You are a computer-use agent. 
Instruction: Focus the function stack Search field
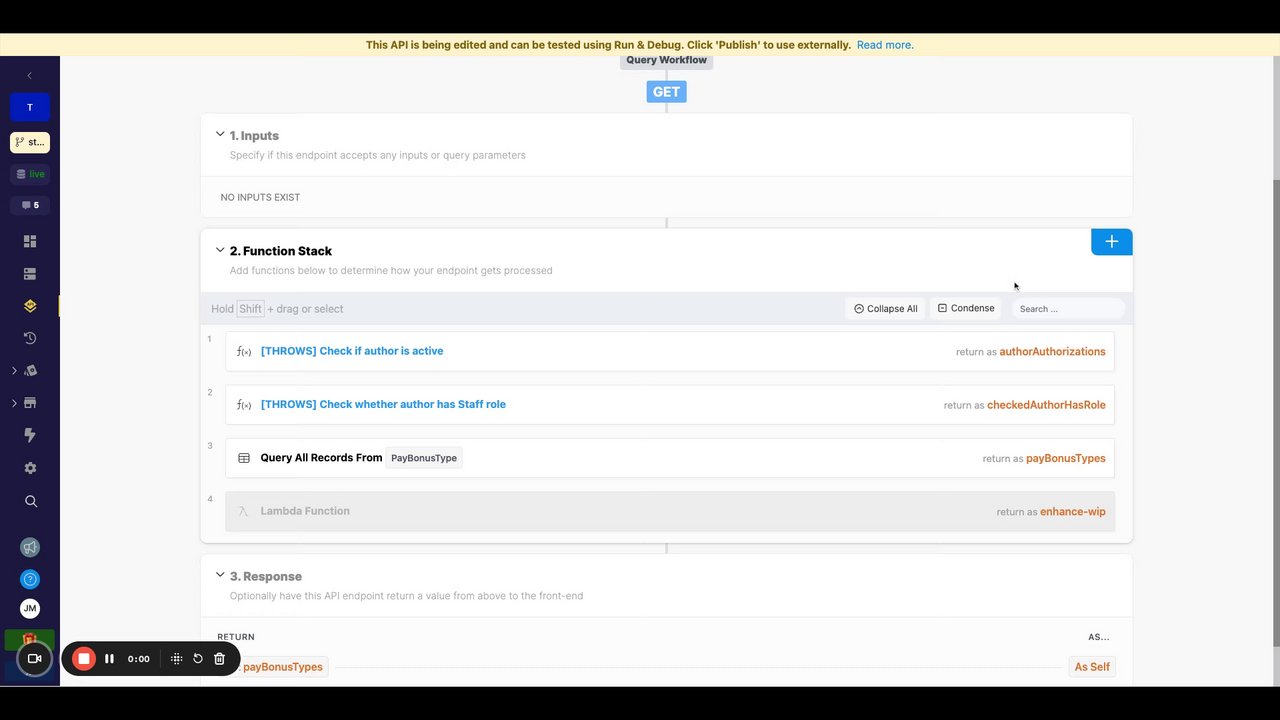tap(1068, 309)
